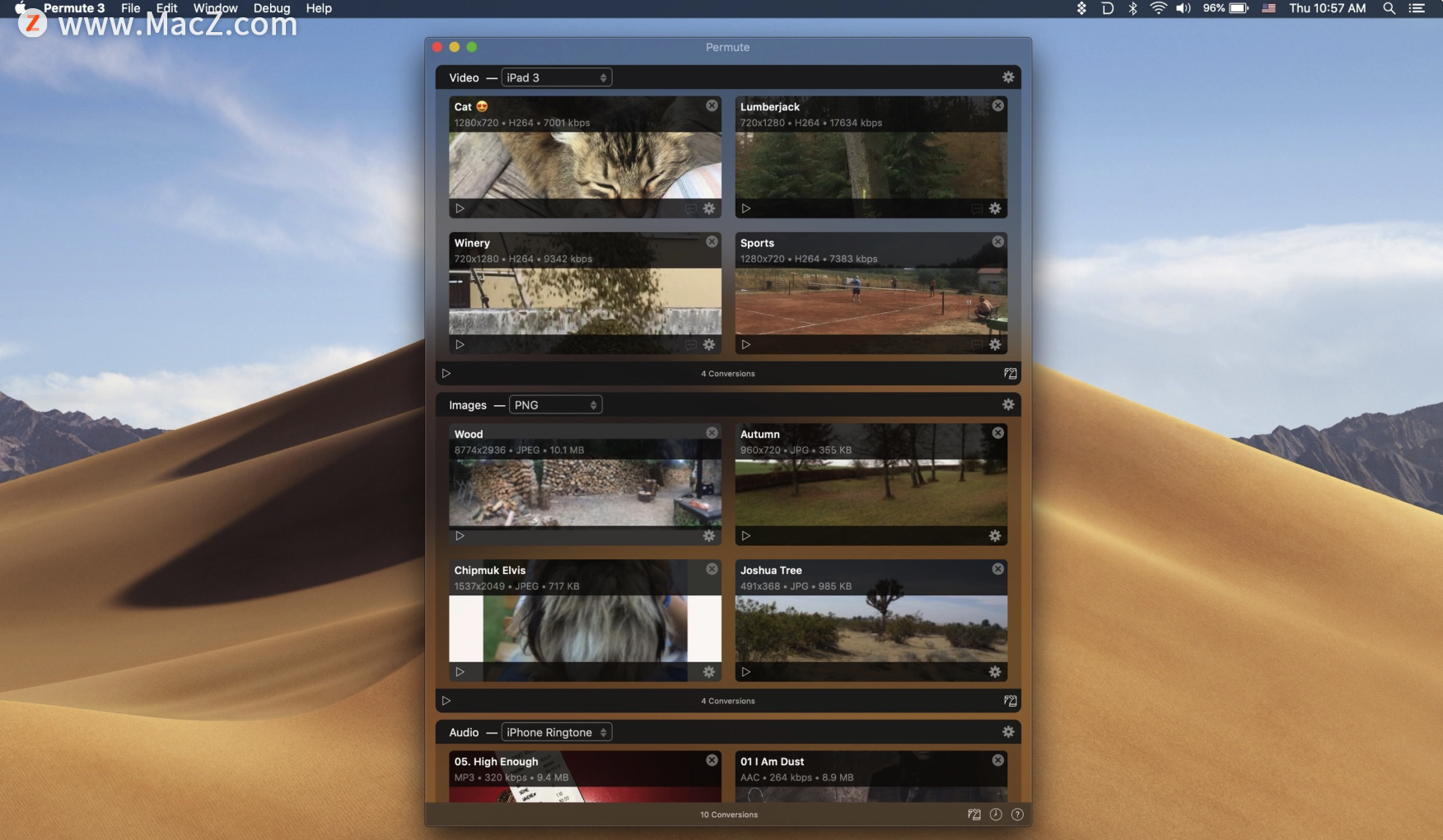Open settings gear on the Cat video card
This screenshot has height=840, width=1443.
(709, 208)
